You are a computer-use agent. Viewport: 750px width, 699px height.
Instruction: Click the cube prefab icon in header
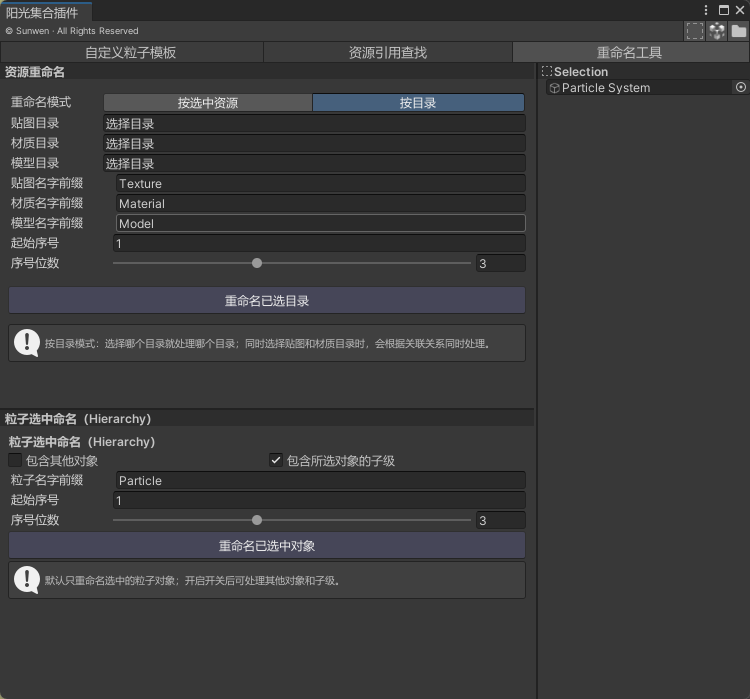[x=717, y=31]
